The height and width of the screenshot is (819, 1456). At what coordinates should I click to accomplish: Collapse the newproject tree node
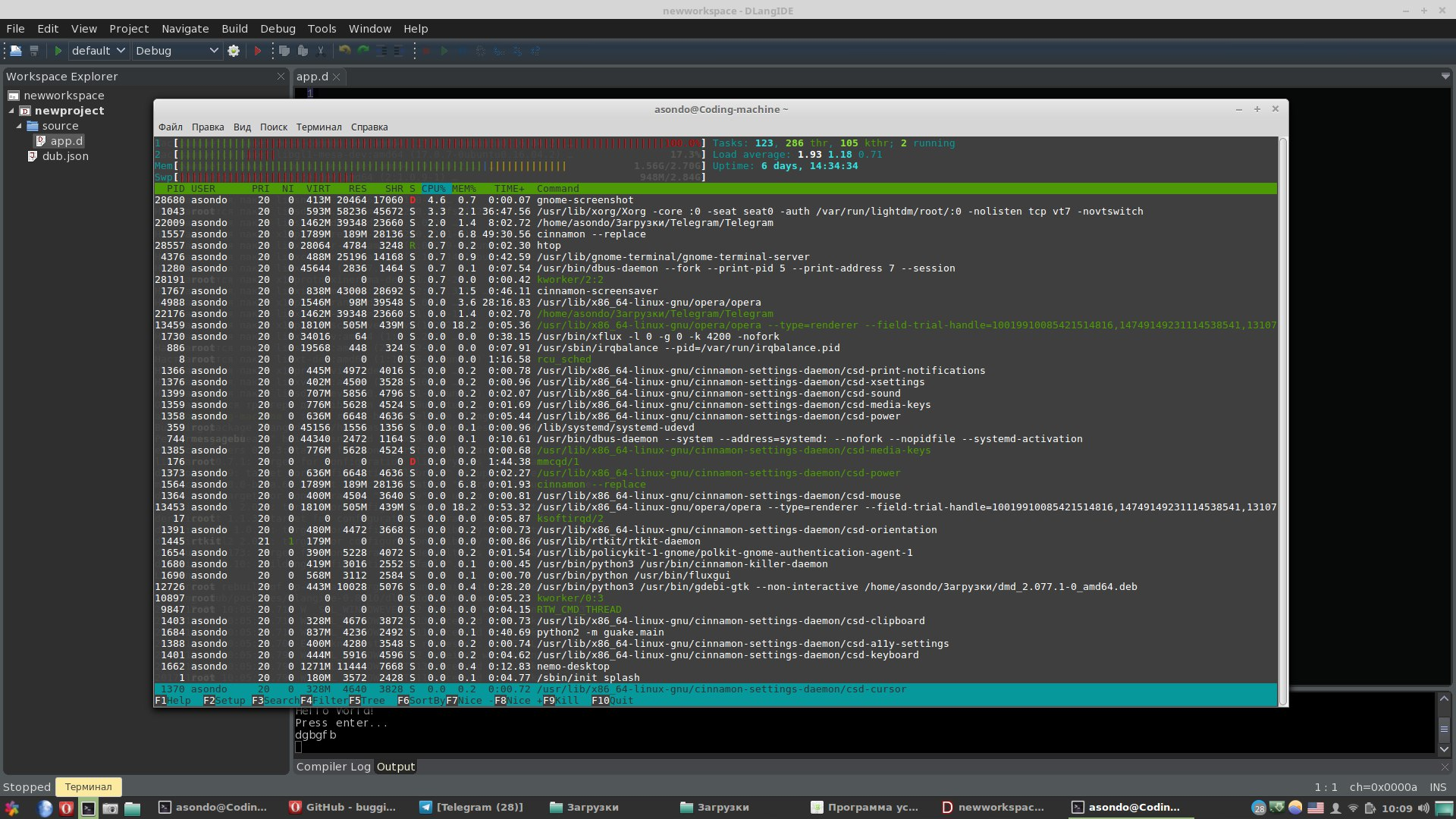point(11,111)
